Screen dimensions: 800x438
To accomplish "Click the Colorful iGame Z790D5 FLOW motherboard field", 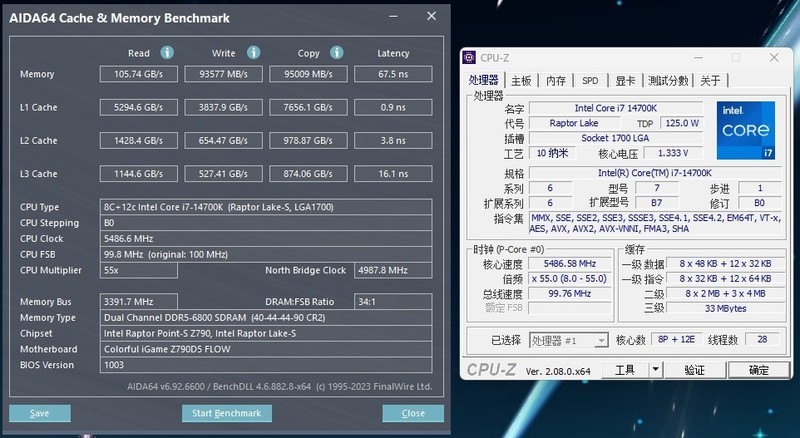I will tap(266, 349).
